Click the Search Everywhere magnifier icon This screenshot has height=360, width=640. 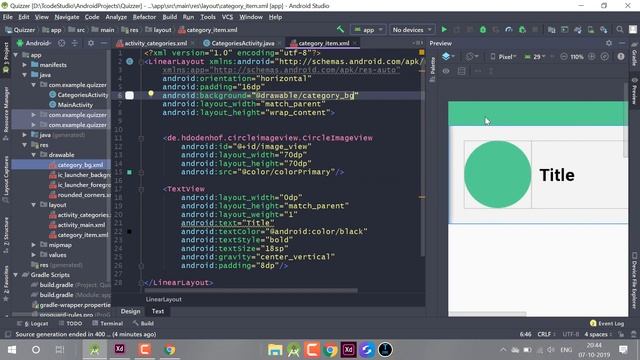coord(620,29)
